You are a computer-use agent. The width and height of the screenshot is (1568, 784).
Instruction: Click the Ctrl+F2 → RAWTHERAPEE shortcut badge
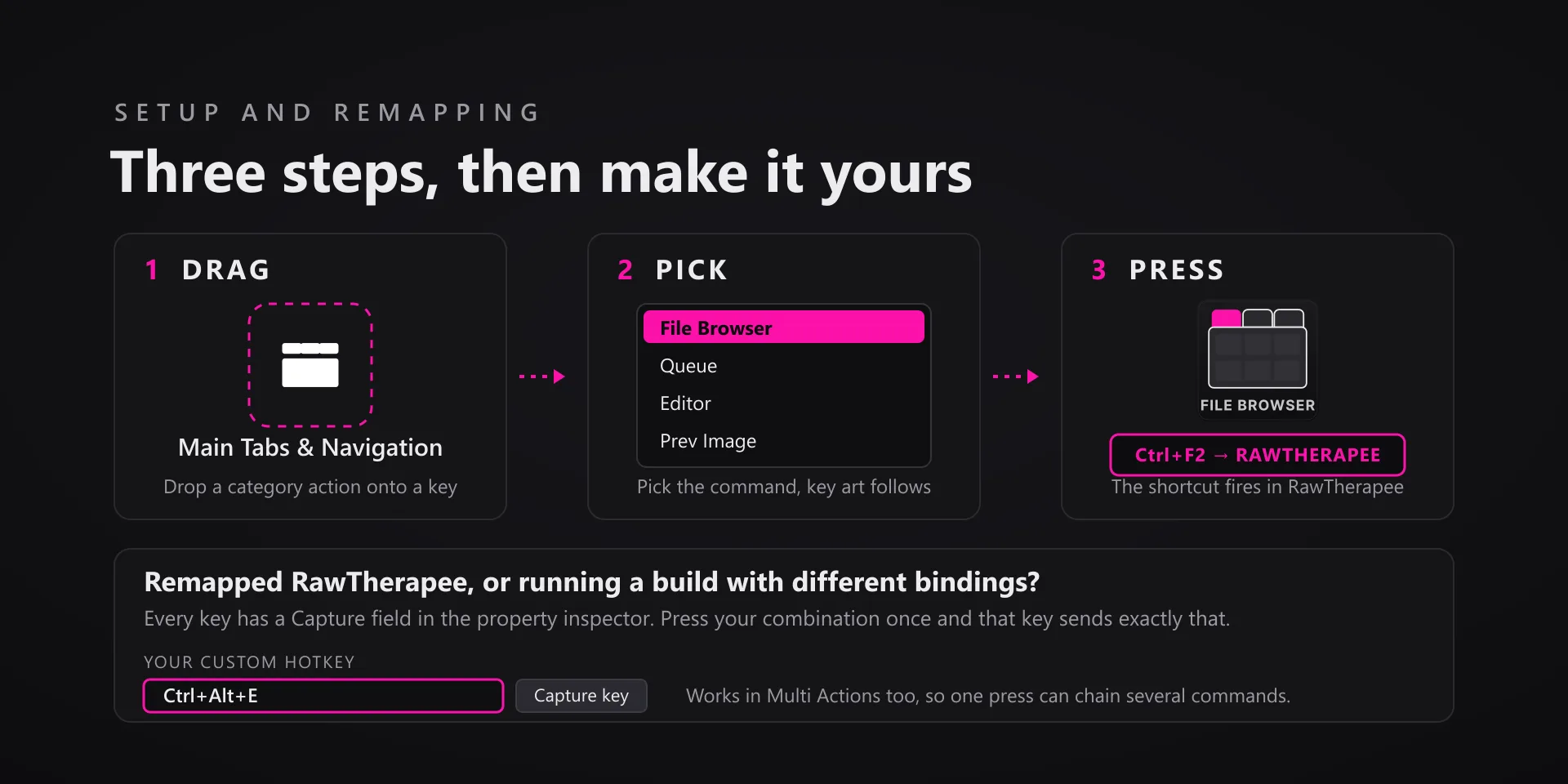[1258, 455]
